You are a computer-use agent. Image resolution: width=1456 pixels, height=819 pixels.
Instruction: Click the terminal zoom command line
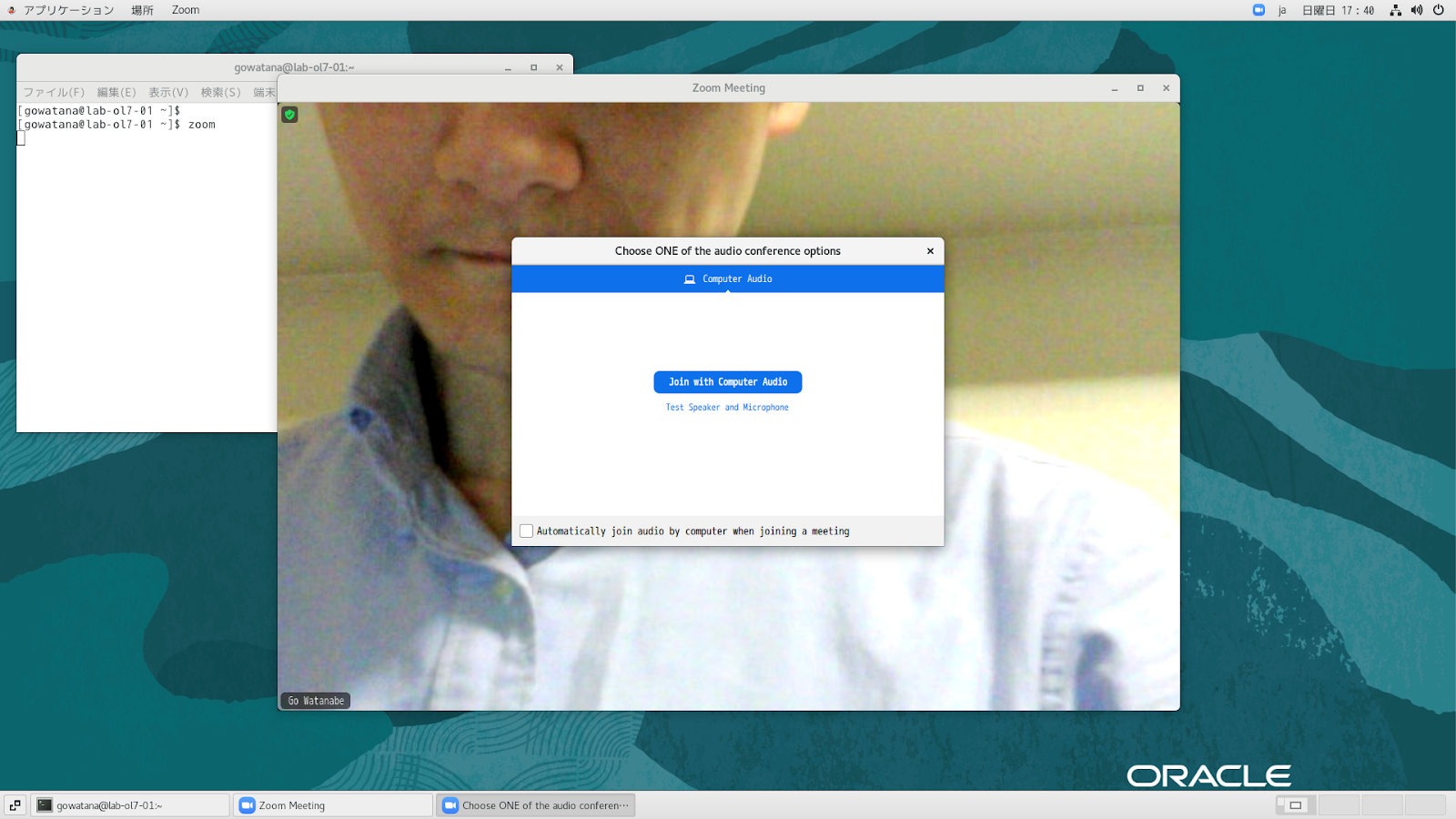coord(116,125)
